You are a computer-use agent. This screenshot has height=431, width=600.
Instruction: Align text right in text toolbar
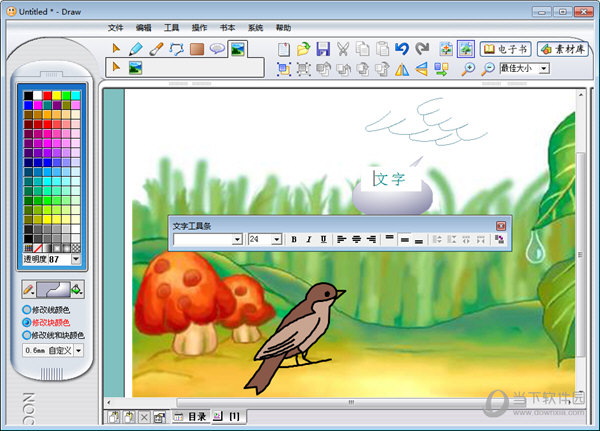(x=371, y=240)
